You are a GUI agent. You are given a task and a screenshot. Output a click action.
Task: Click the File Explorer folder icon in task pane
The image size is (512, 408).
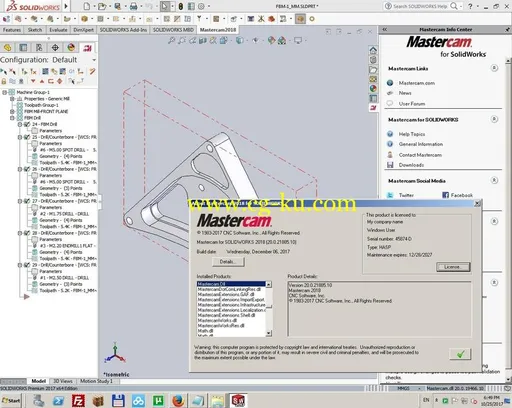[x=373, y=70]
